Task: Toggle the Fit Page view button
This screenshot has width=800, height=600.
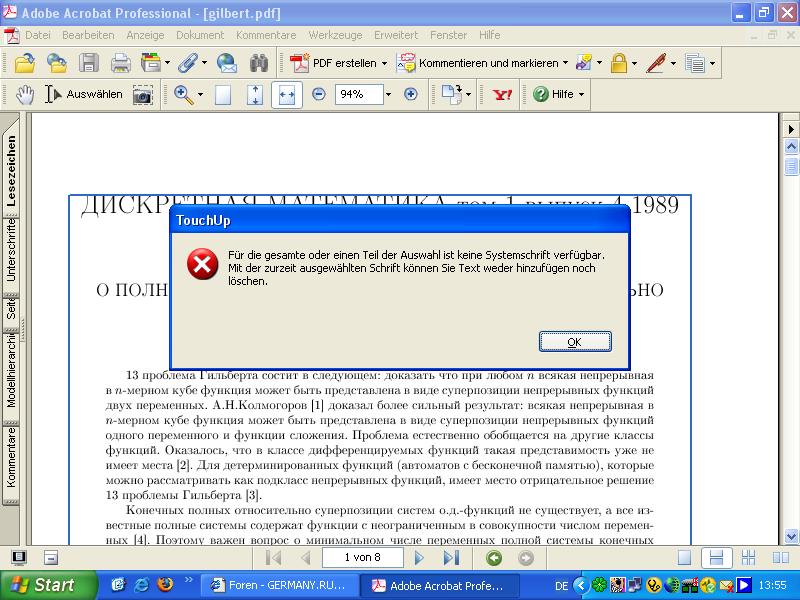Action: tap(255, 94)
